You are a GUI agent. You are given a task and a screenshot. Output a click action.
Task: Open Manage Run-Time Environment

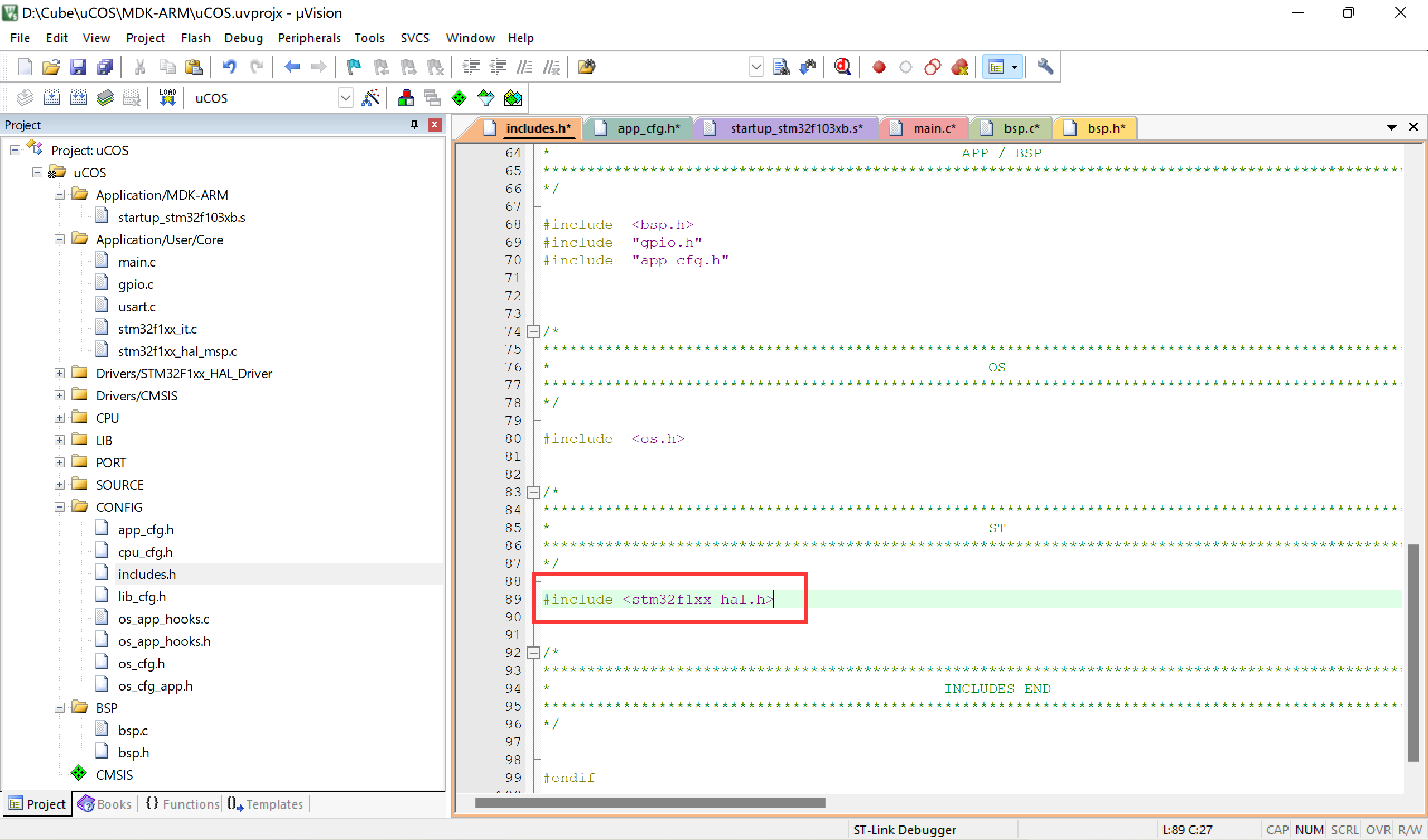click(x=459, y=98)
